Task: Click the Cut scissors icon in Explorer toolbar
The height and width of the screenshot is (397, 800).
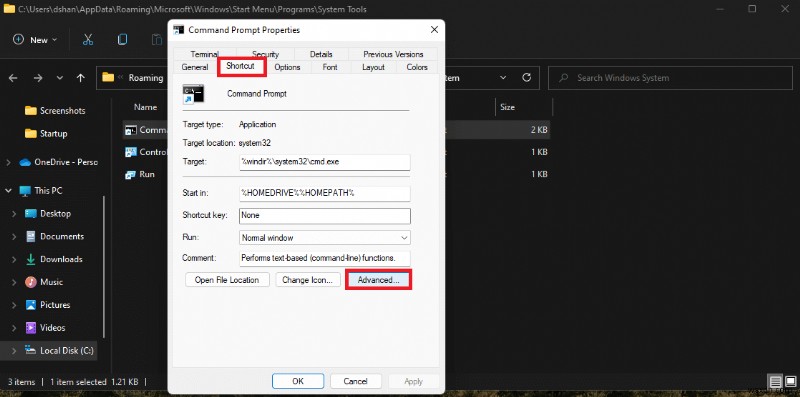Action: click(88, 40)
